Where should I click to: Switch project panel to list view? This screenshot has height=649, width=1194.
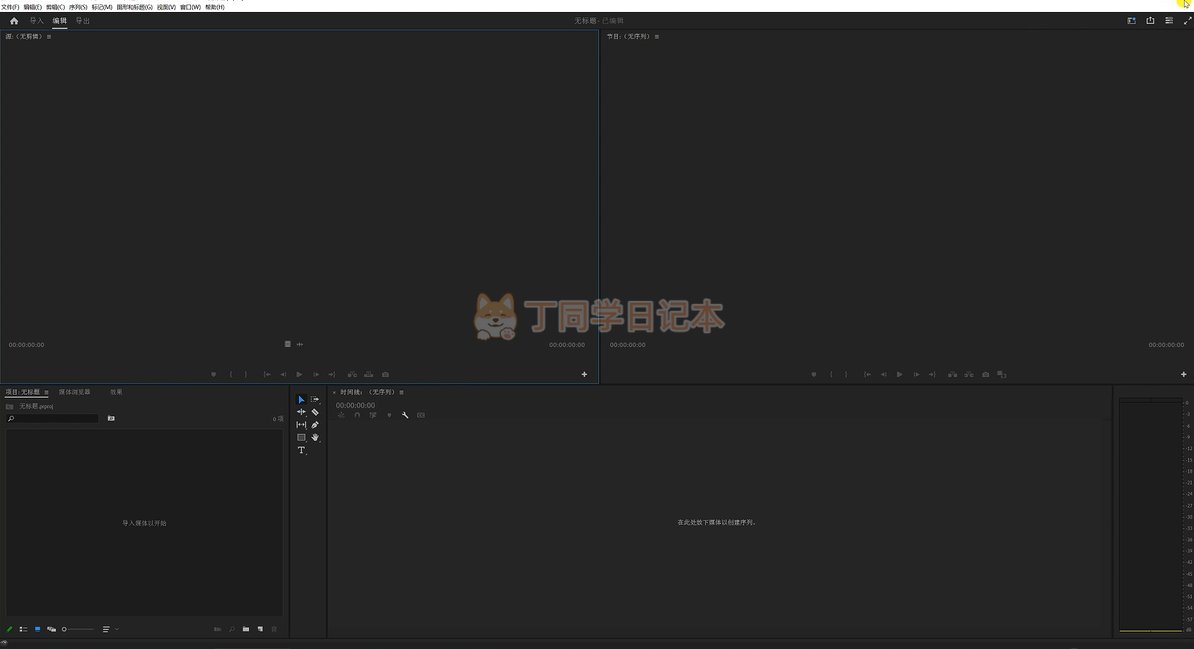tap(23, 629)
